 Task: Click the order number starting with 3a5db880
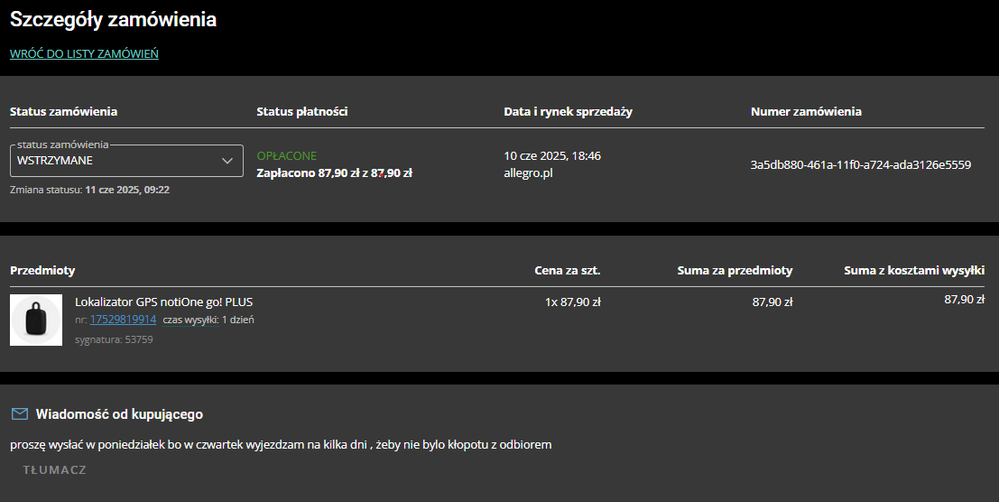(x=860, y=165)
